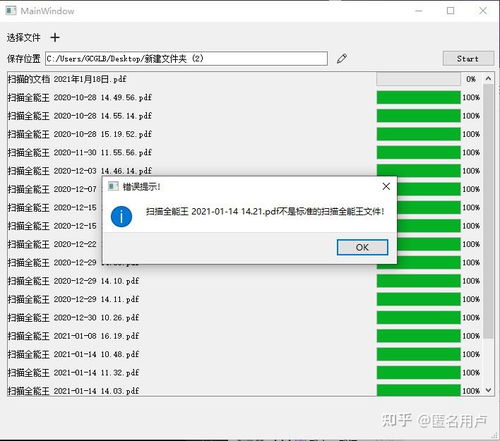Close the error prompt dialog with the X
Viewport: 500px width, 441px height.
tap(386, 186)
